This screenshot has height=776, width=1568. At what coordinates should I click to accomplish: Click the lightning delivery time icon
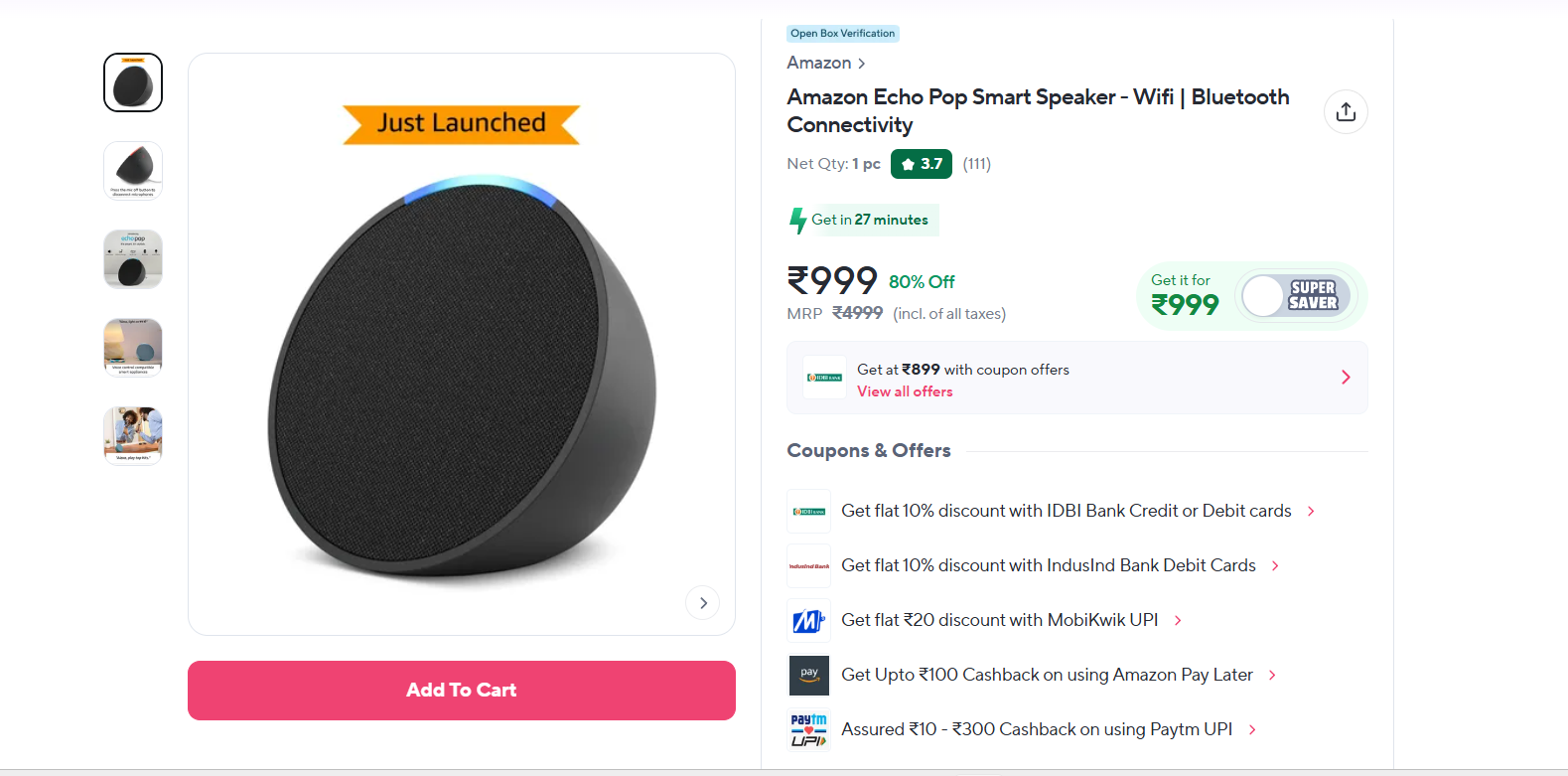point(797,221)
